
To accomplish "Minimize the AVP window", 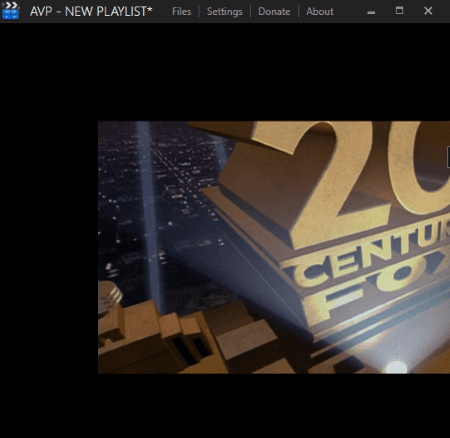I will 371,12.
